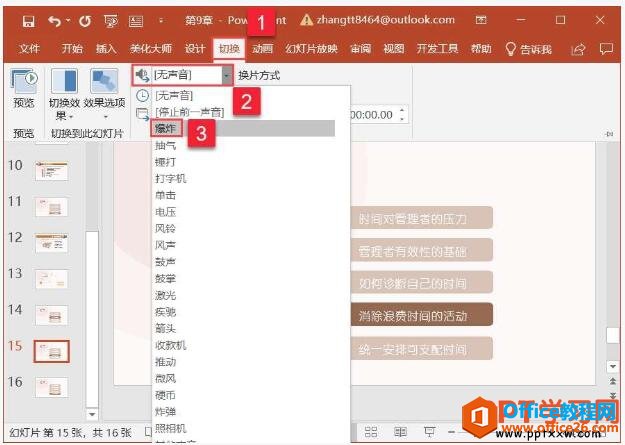Select slide 16 thumbnail
Viewport: 625px width, 445px height.
51,387
